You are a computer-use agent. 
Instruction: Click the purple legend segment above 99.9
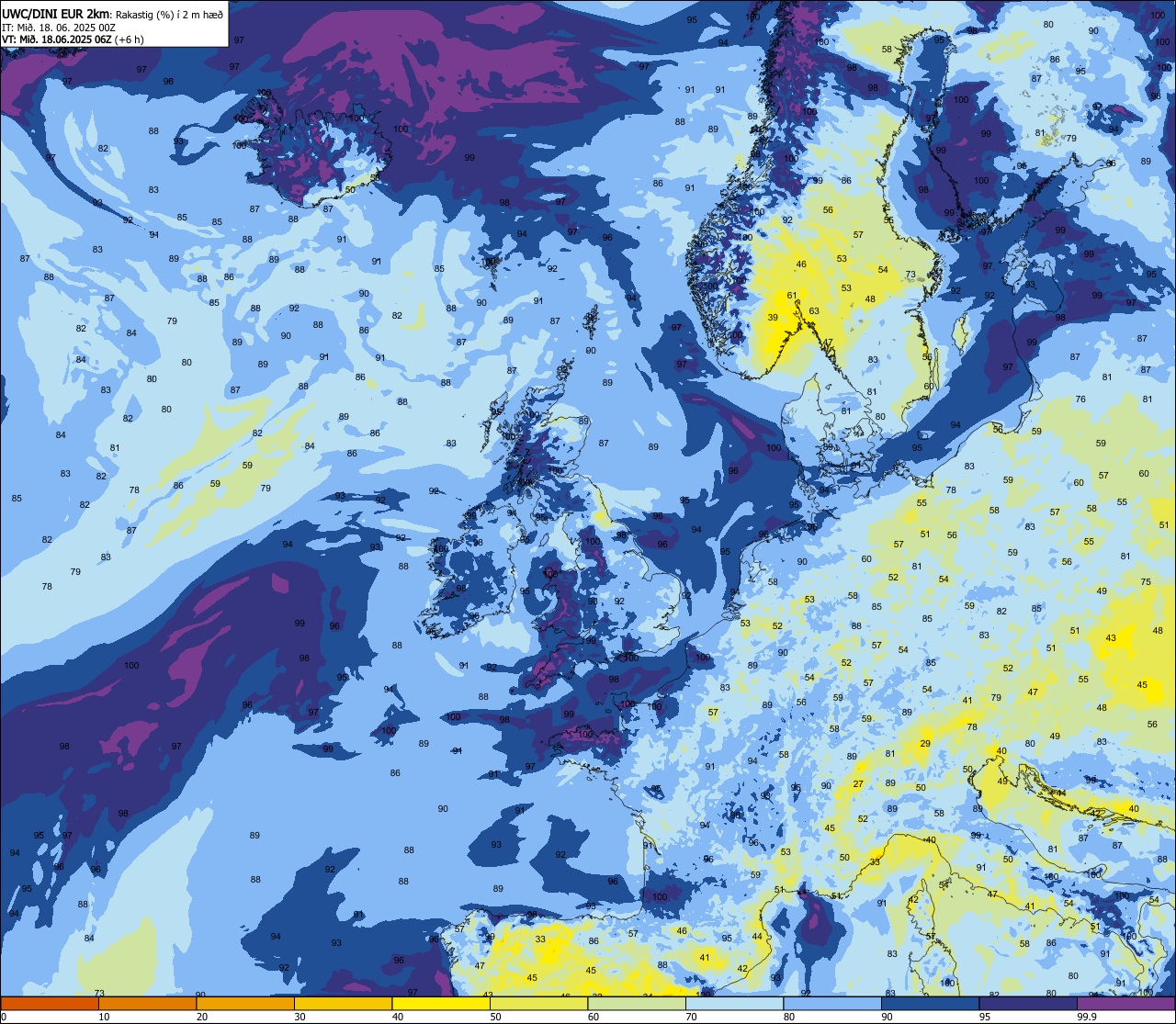point(1126,1004)
